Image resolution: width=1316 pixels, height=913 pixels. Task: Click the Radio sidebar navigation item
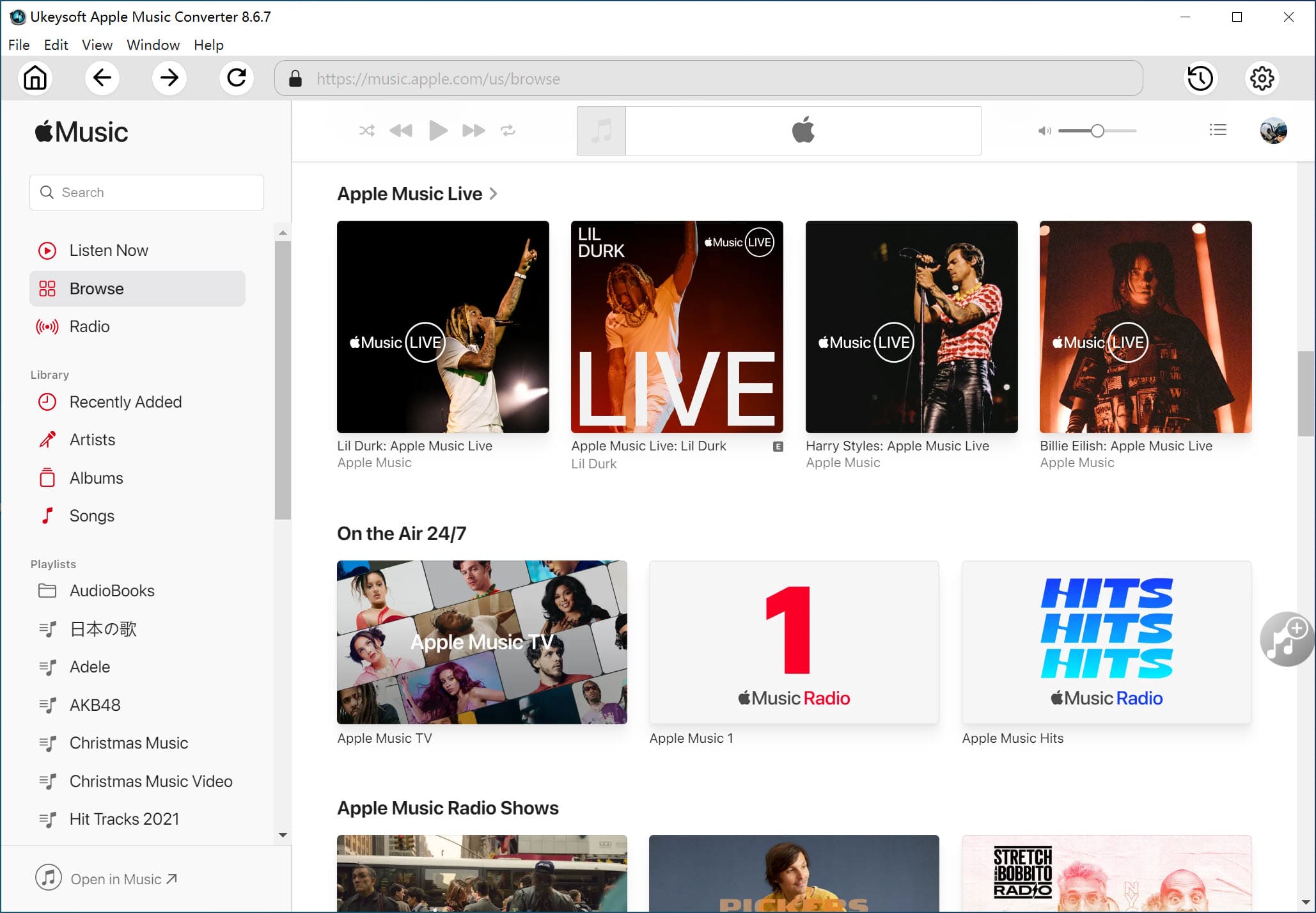coord(89,326)
